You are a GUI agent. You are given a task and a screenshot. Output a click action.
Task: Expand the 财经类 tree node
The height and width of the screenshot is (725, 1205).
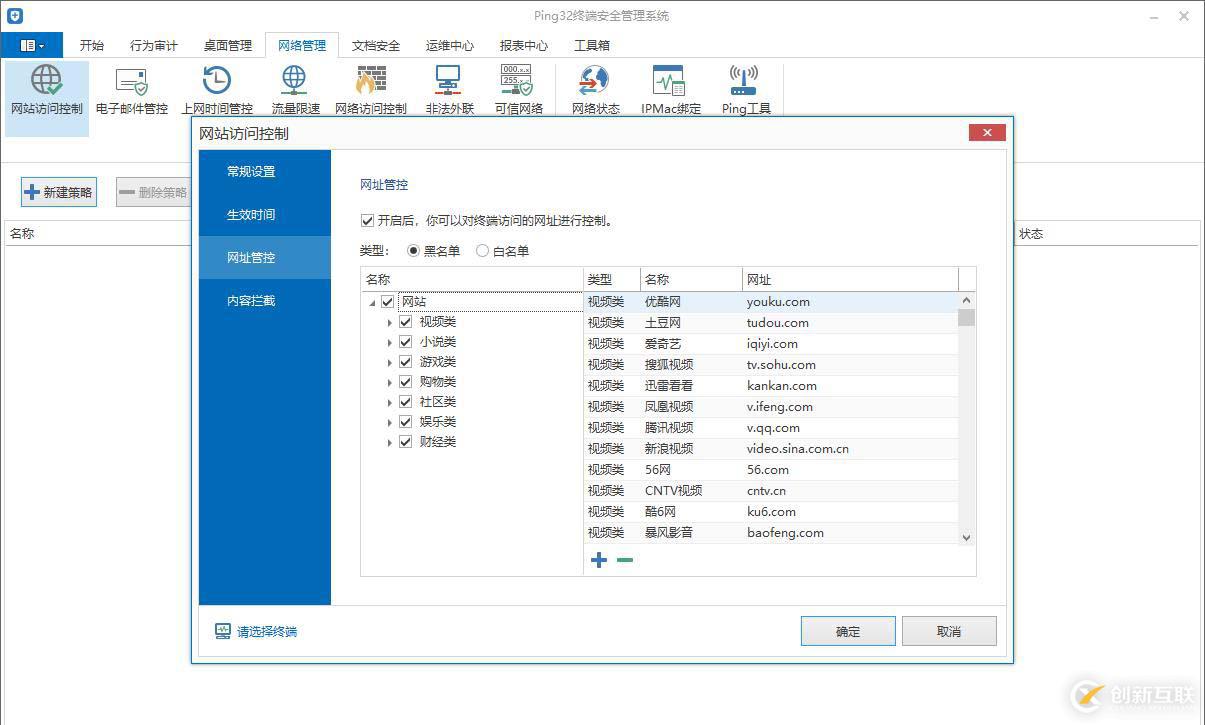coord(389,442)
